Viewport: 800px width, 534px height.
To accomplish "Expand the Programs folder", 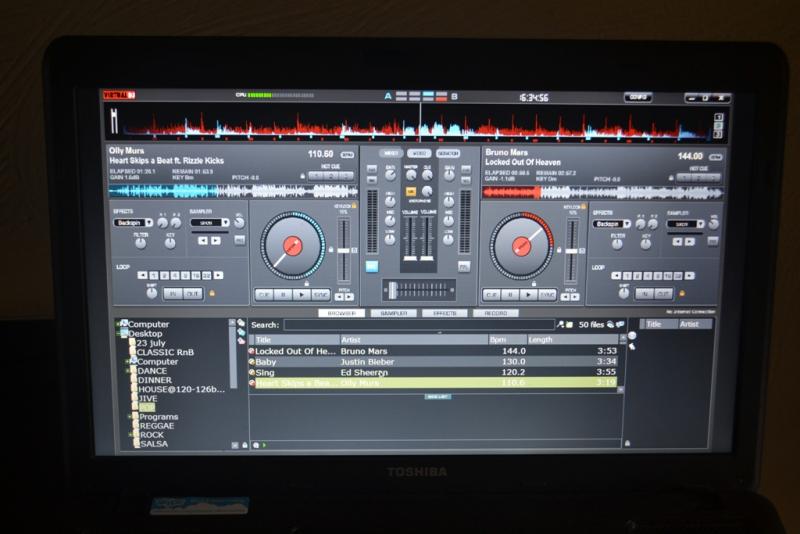I will tap(130, 417).
